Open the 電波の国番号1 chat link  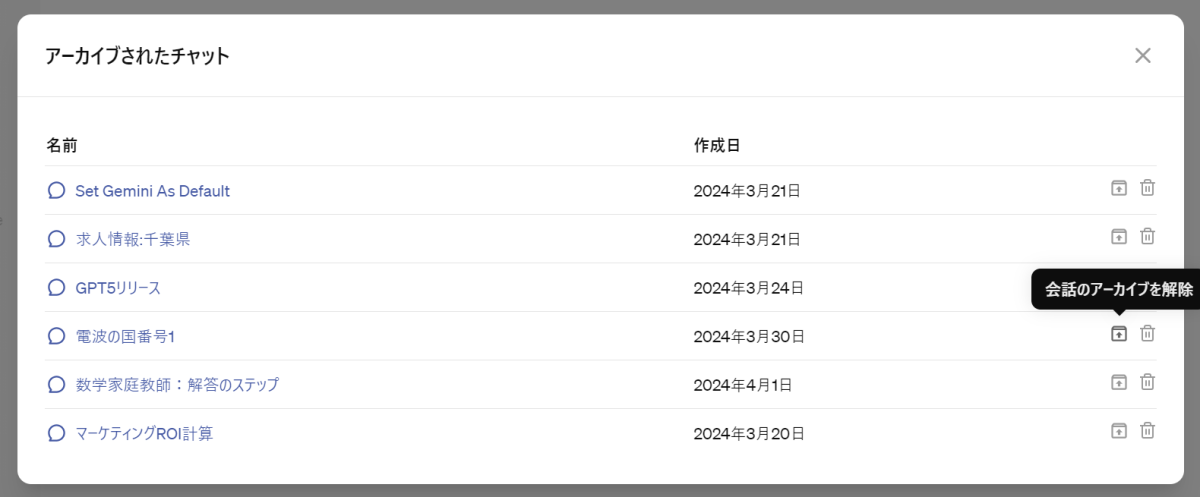pyautogui.click(x=125, y=337)
